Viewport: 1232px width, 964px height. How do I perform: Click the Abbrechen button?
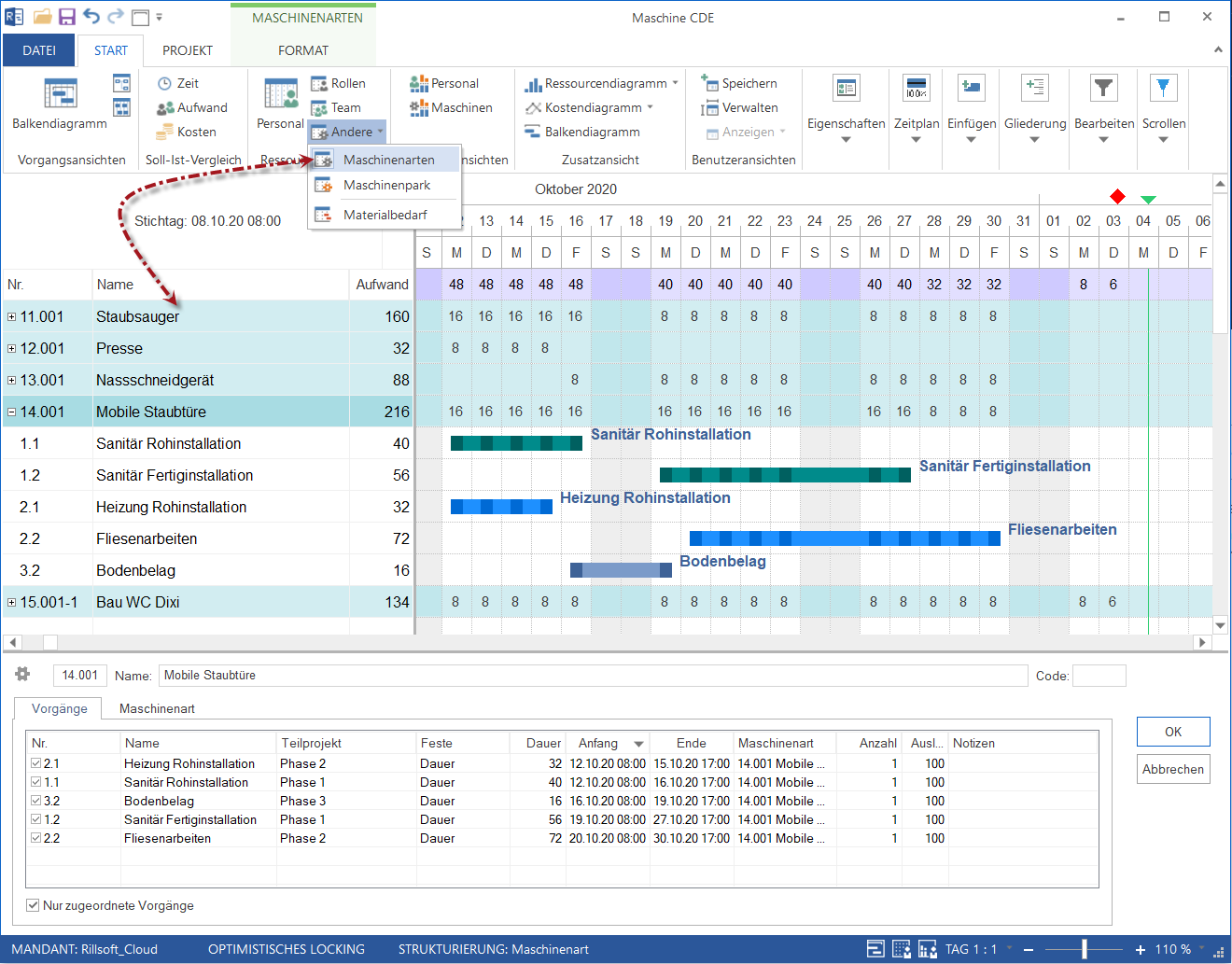point(1173,769)
